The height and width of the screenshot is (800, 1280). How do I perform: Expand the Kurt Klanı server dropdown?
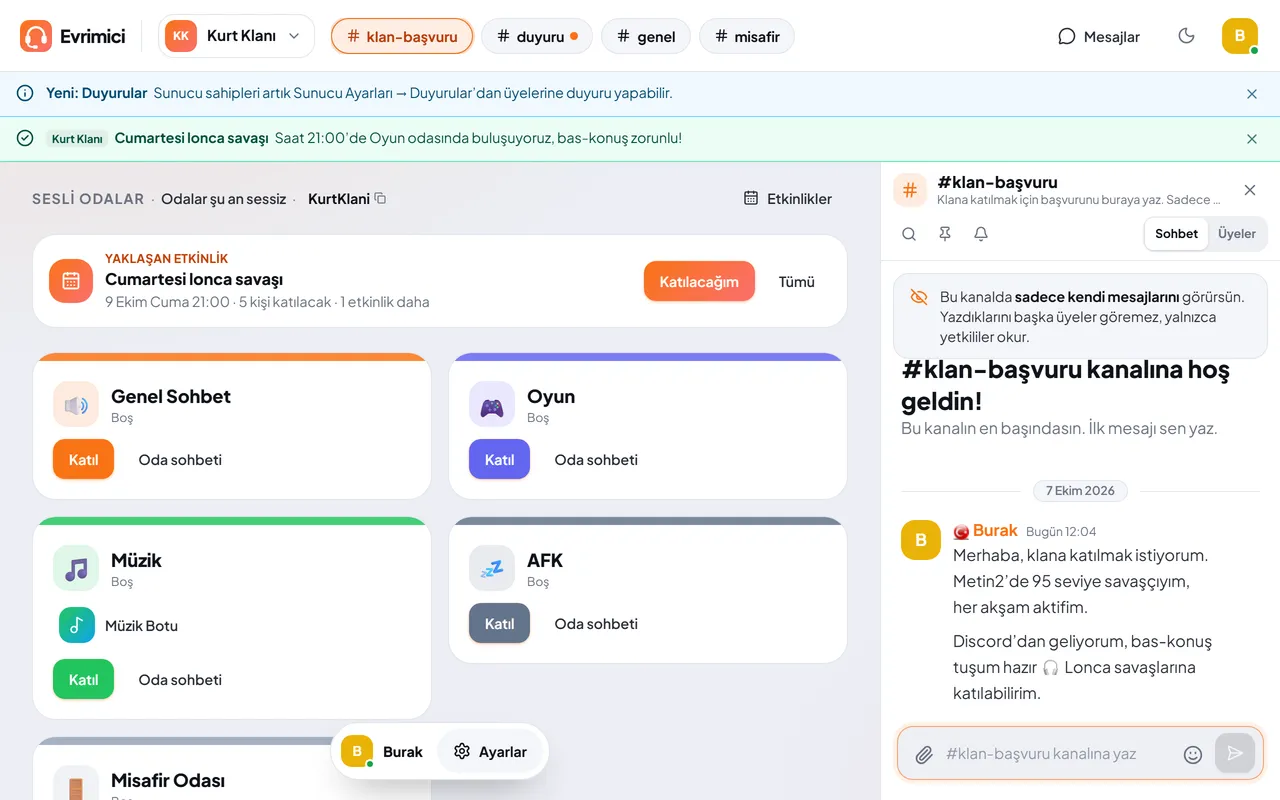click(x=236, y=36)
